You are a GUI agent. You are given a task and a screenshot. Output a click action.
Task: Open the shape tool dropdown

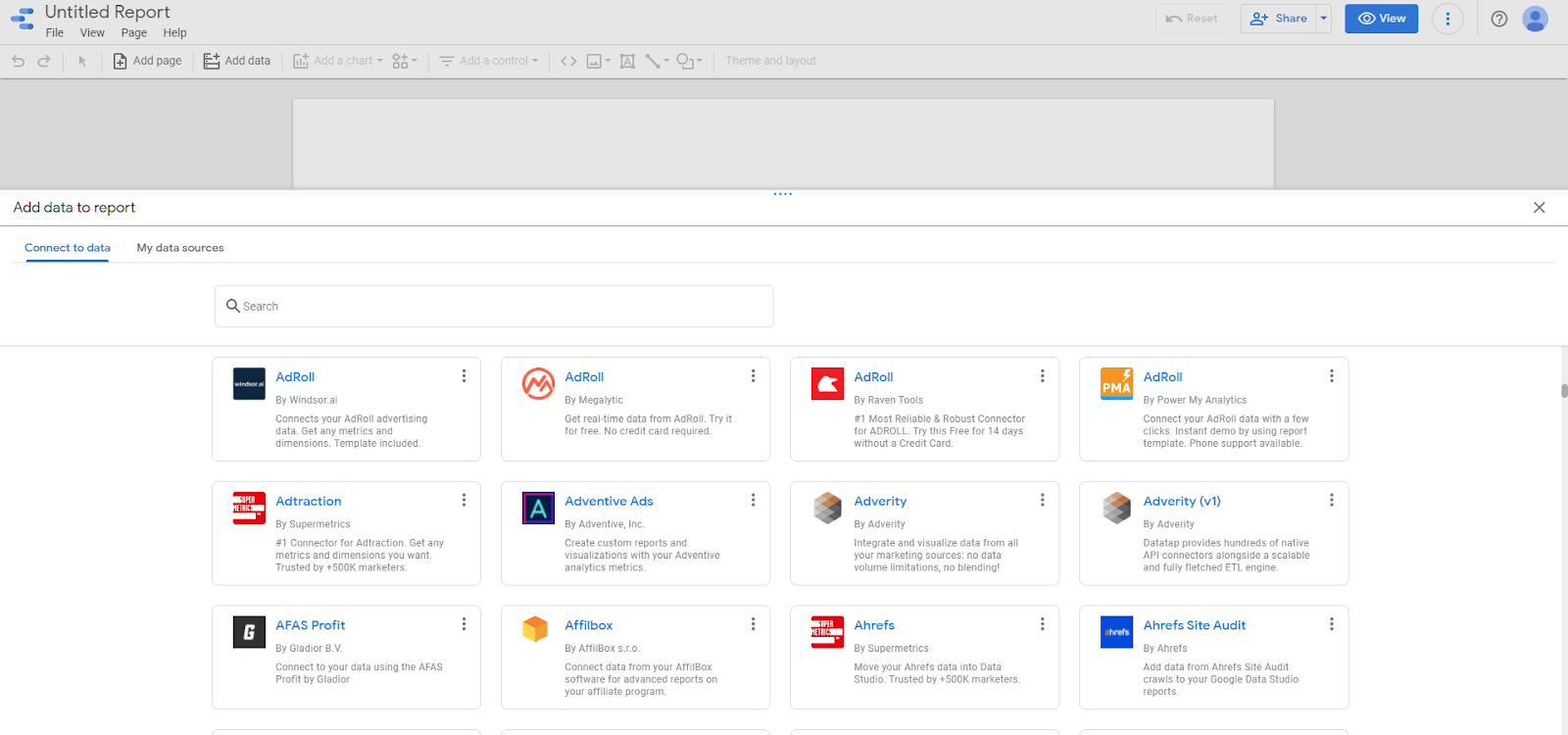pos(689,61)
